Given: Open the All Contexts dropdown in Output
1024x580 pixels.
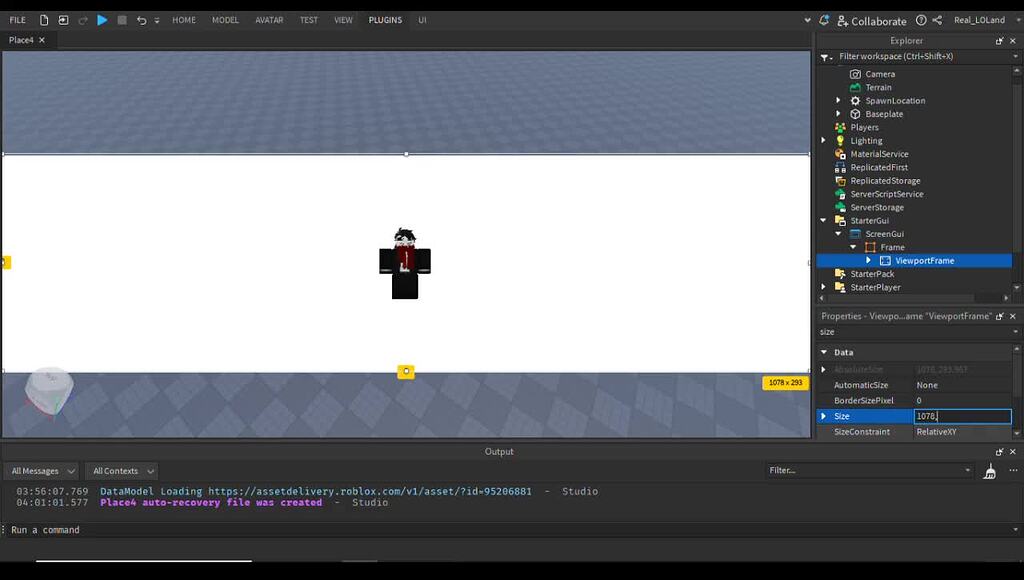Looking at the screenshot, I should (x=121, y=470).
